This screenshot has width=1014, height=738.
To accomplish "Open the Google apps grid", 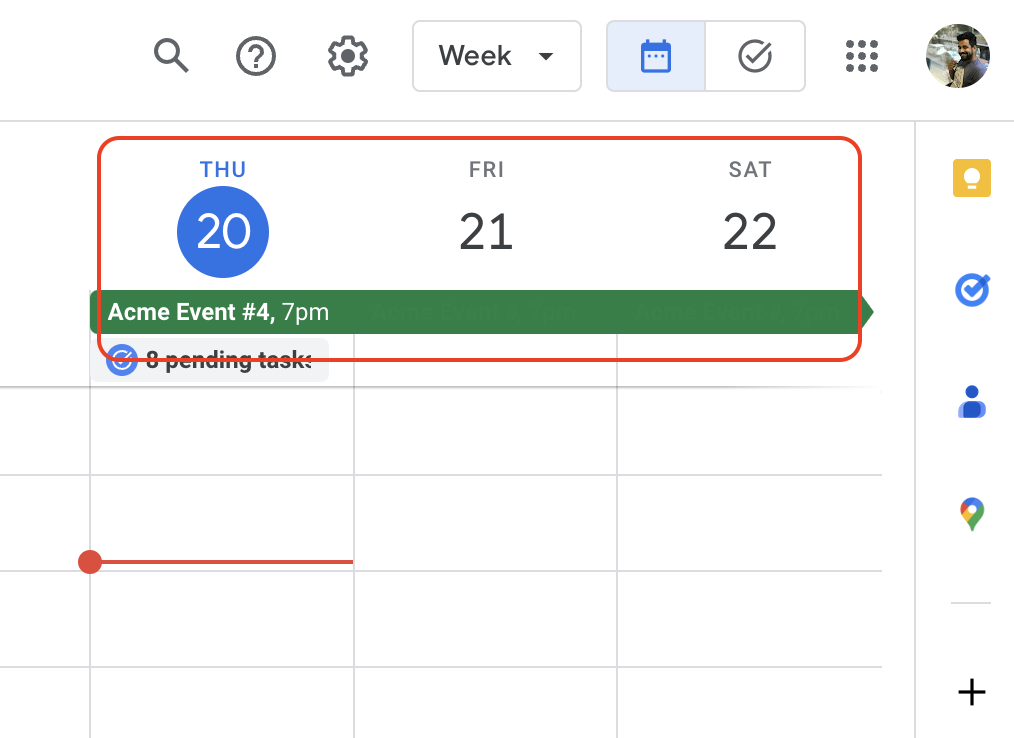I will 861,56.
